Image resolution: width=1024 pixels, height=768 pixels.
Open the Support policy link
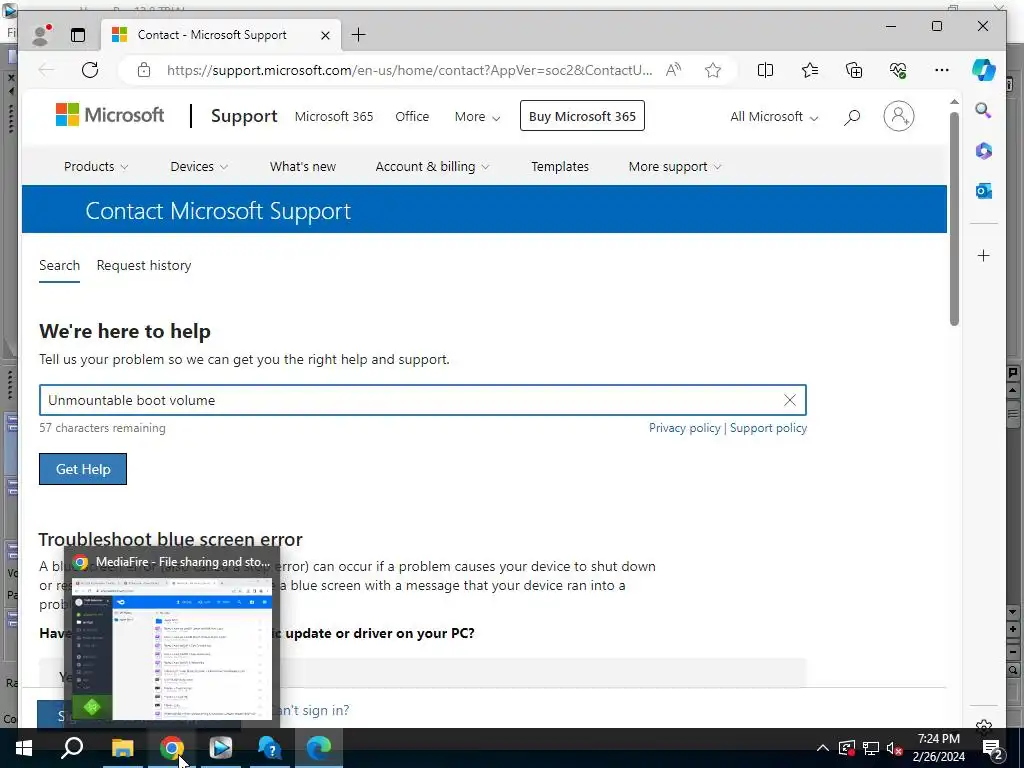pyautogui.click(x=769, y=428)
